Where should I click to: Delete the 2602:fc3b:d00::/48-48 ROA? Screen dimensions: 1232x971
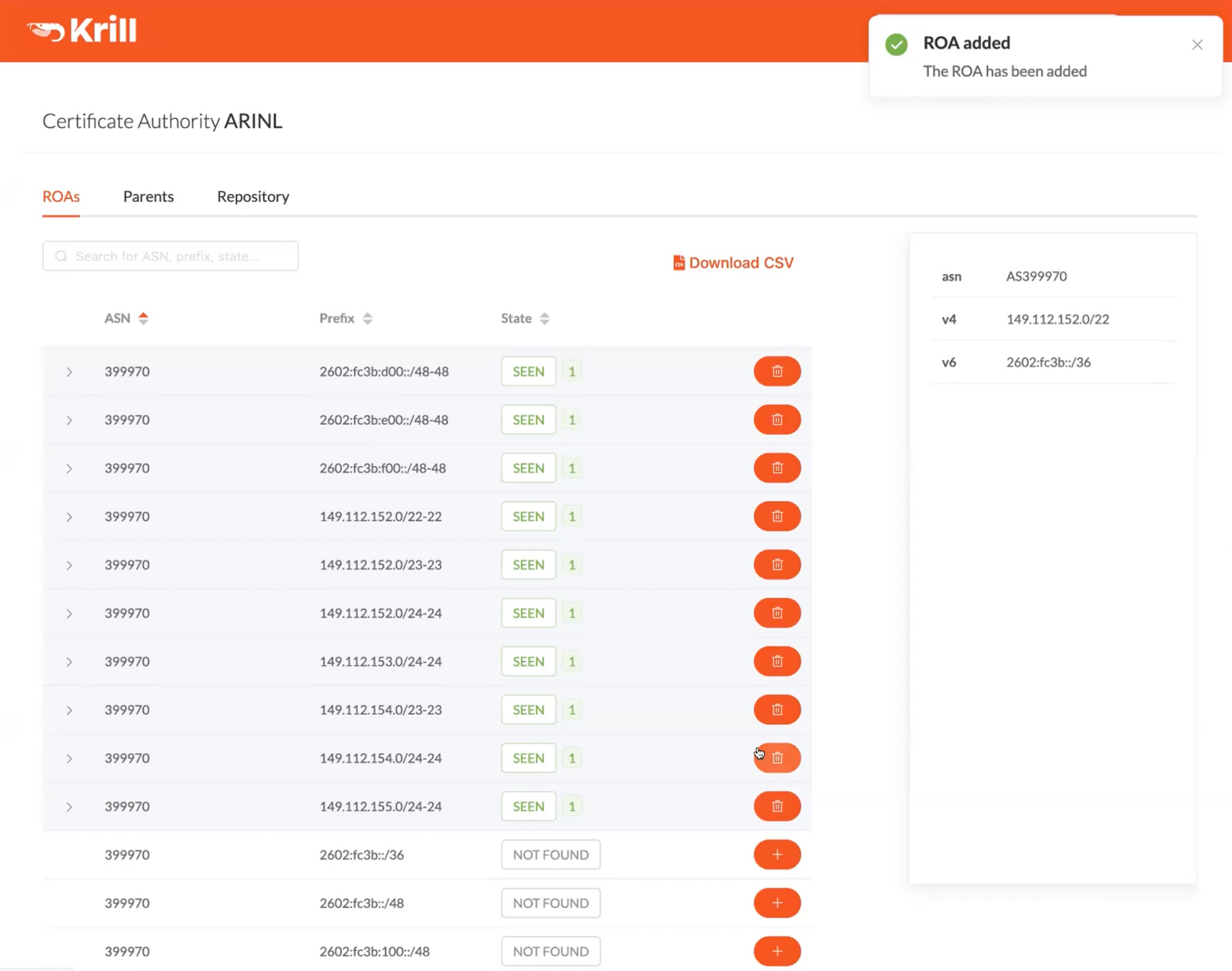click(x=777, y=371)
